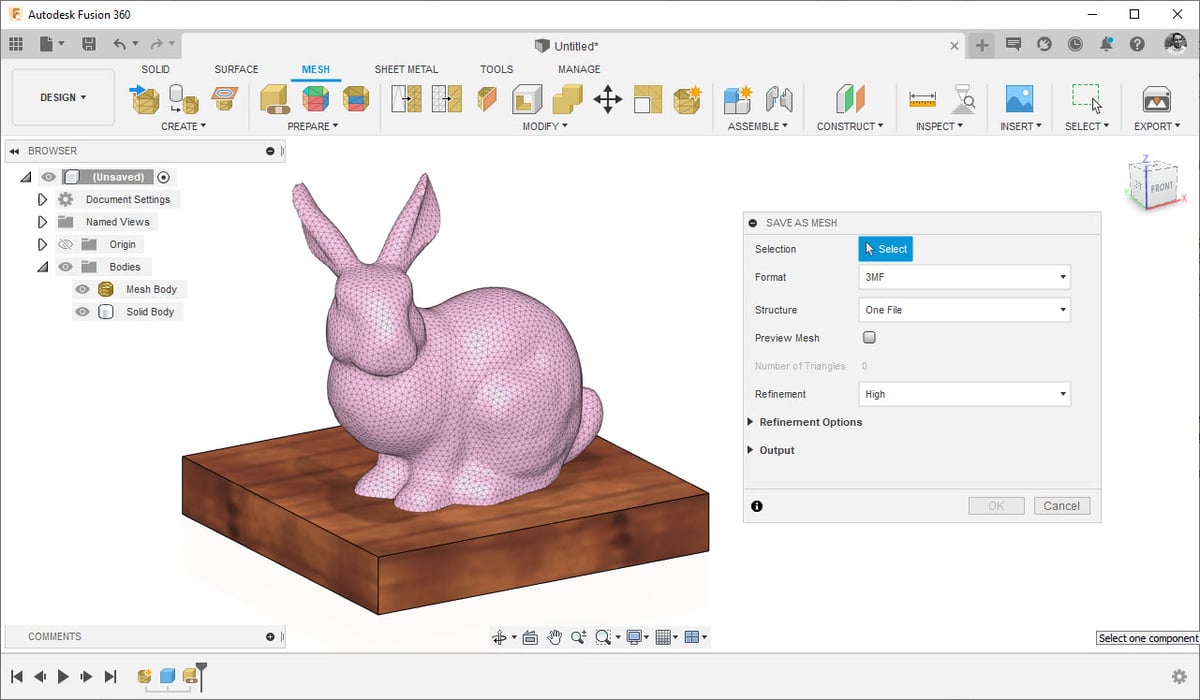Screen dimensions: 1200x700
Task: Select the Tessellate tool icon
Action: [183, 99]
